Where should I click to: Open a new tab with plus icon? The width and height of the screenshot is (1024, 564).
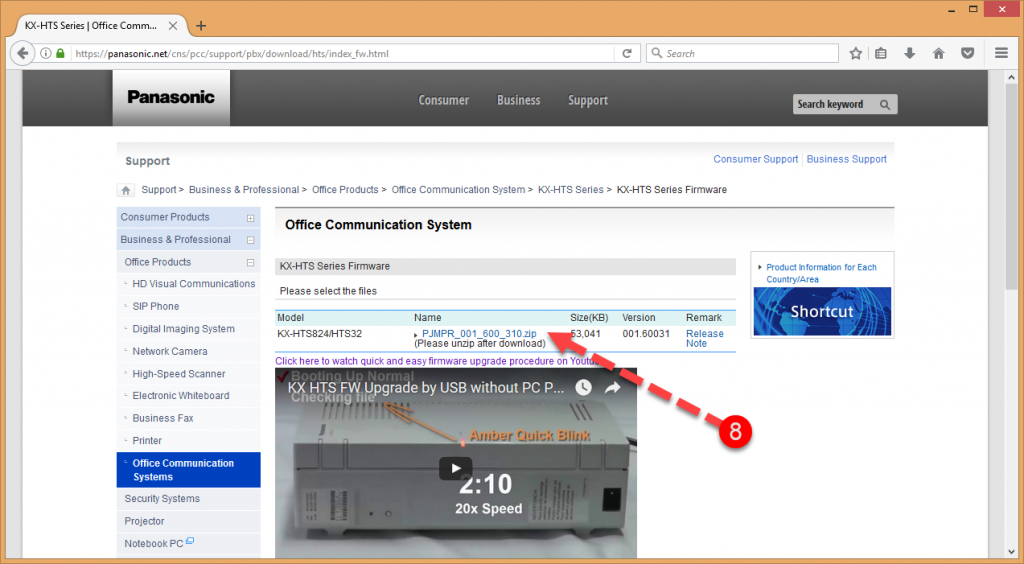point(201,26)
